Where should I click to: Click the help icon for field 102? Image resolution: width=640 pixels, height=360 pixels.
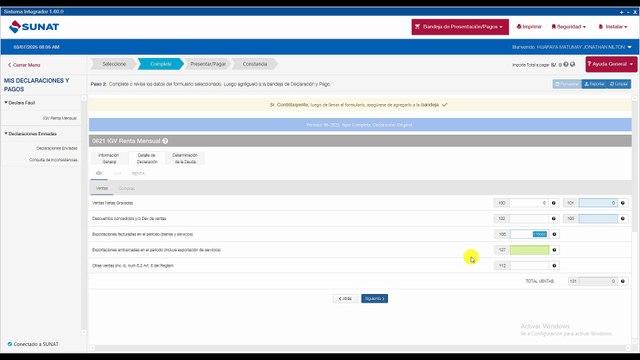[x=554, y=219]
